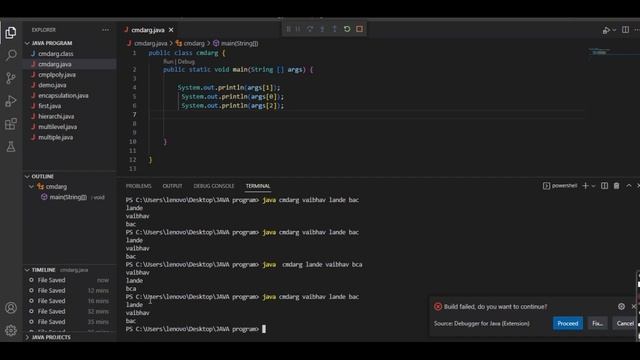The image size is (640, 360).
Task: Select main(String[]) method in Outline
Action: point(68,197)
